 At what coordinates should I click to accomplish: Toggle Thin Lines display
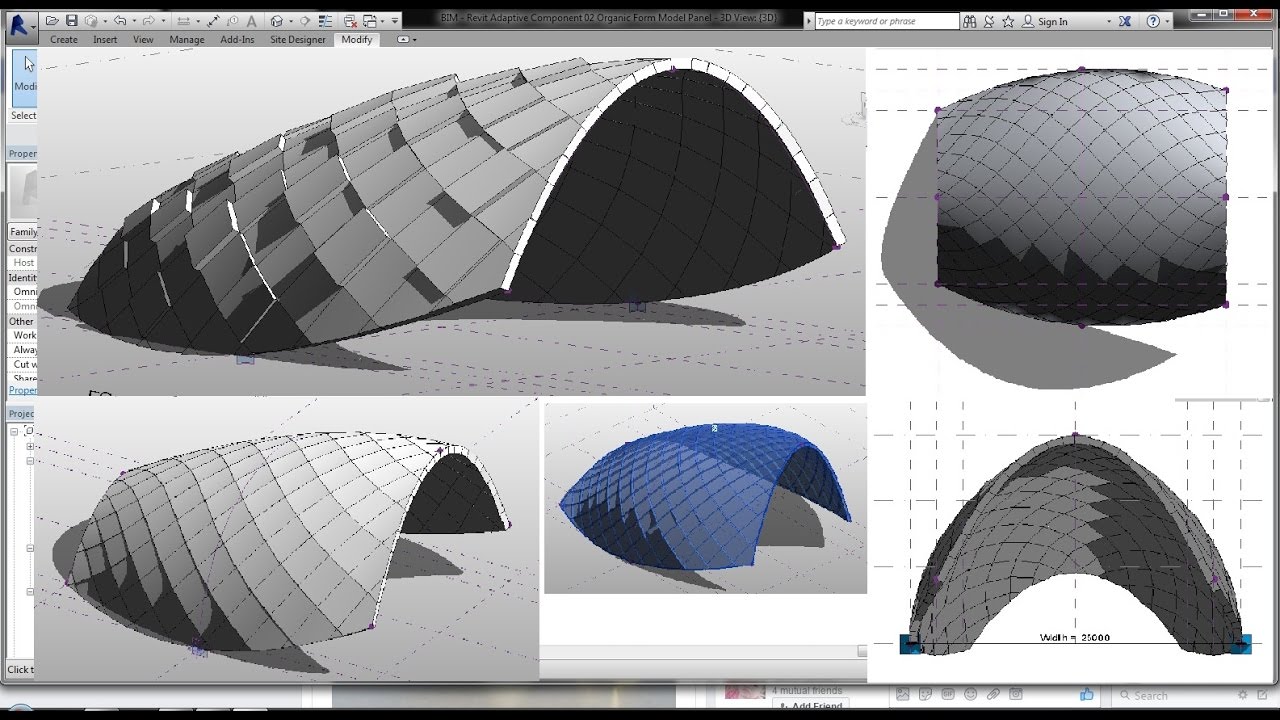(325, 20)
